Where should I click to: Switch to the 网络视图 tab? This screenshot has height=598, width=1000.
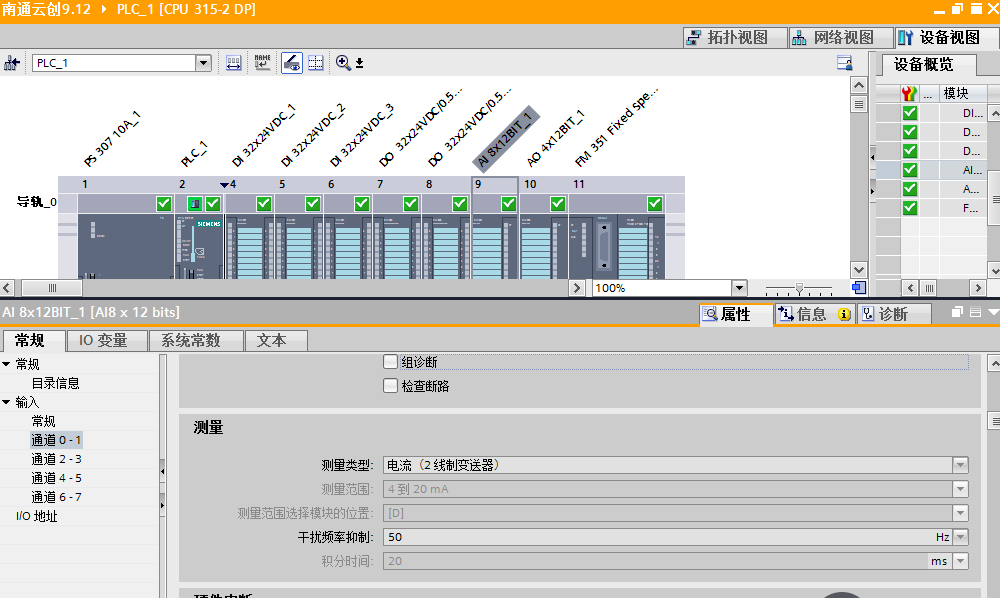tap(841, 38)
